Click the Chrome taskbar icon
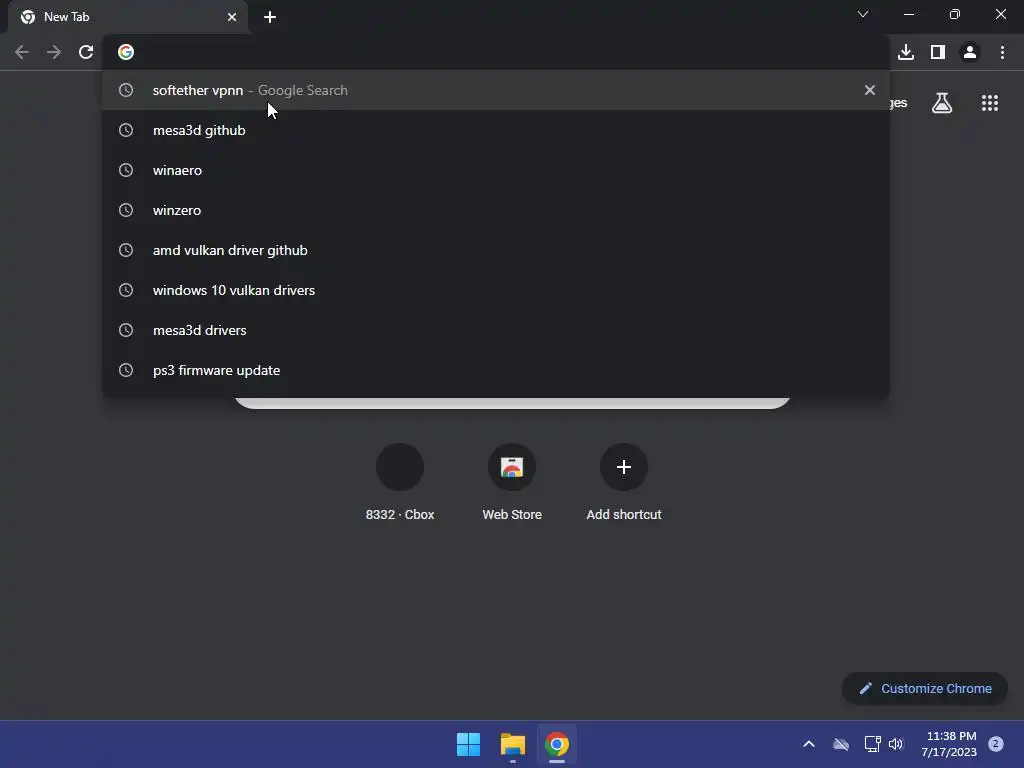Image resolution: width=1024 pixels, height=768 pixels. 557,744
